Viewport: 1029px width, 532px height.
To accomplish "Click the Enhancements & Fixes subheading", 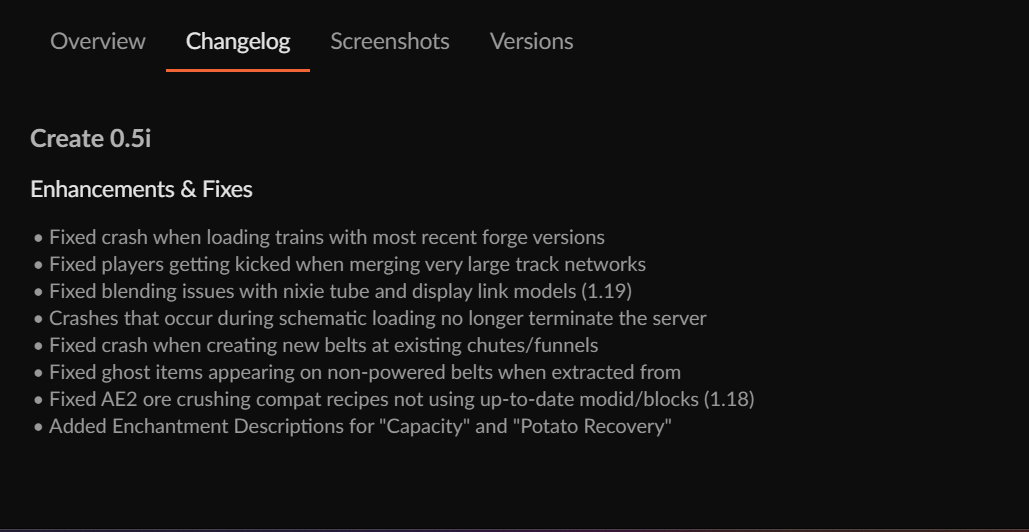I will pyautogui.click(x=141, y=189).
